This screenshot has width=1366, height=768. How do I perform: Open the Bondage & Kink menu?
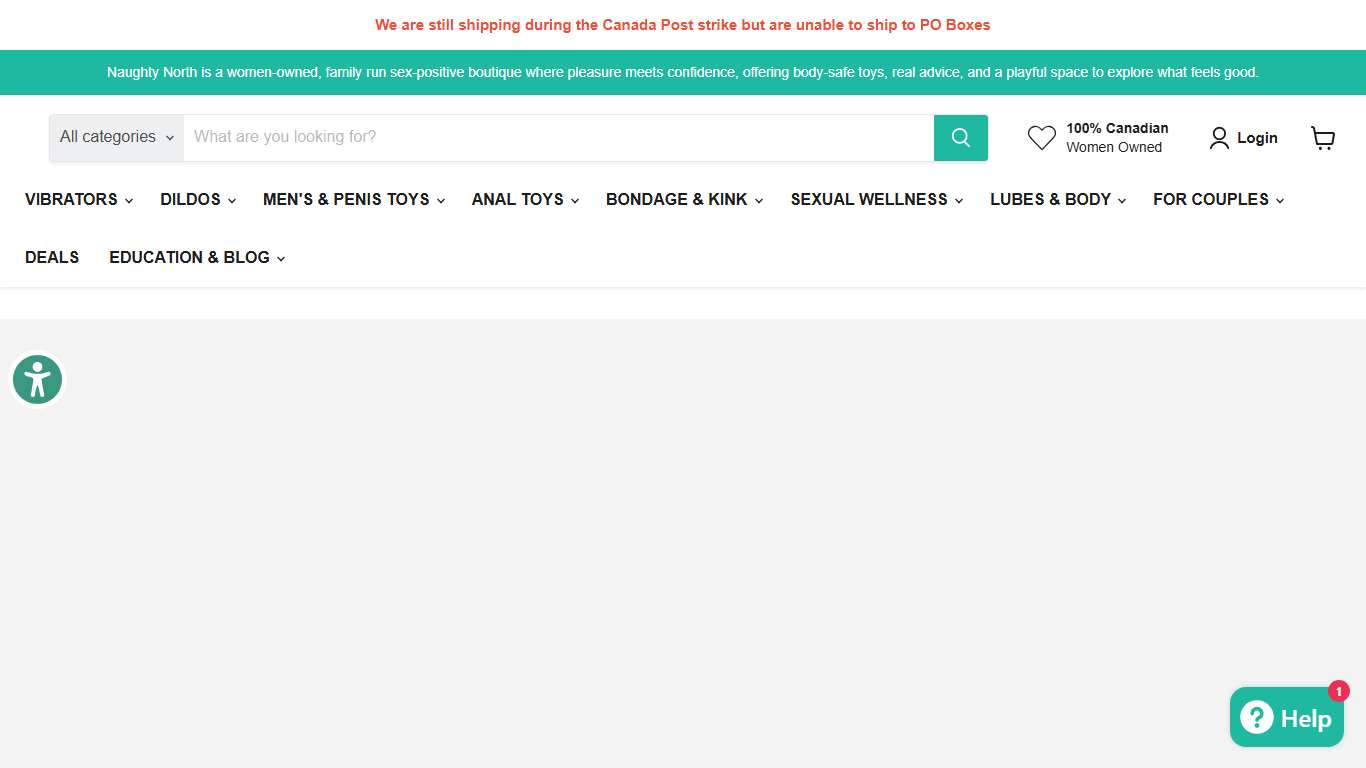(683, 200)
